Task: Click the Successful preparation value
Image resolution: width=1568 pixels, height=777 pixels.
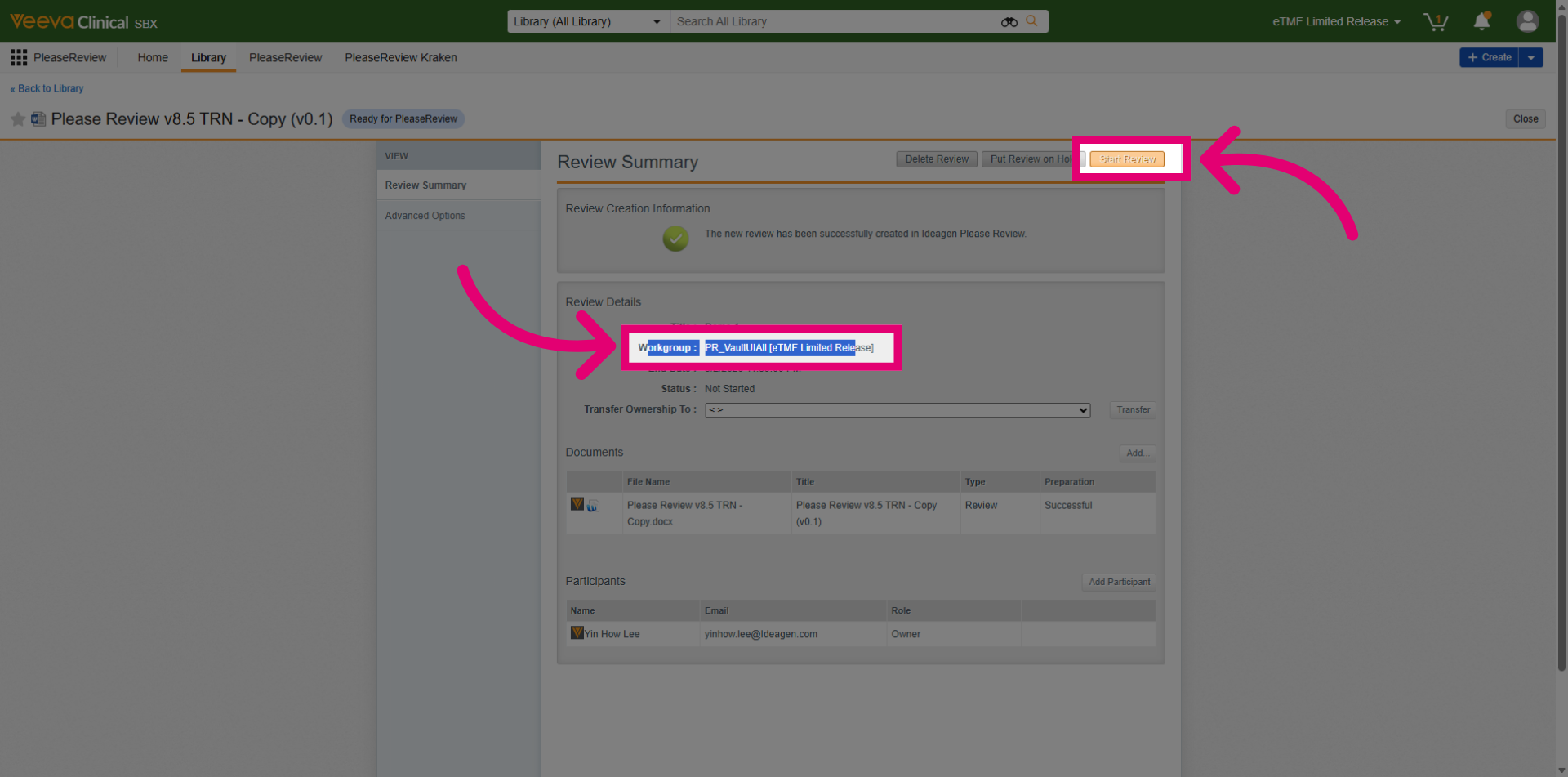Action: 1068,506
